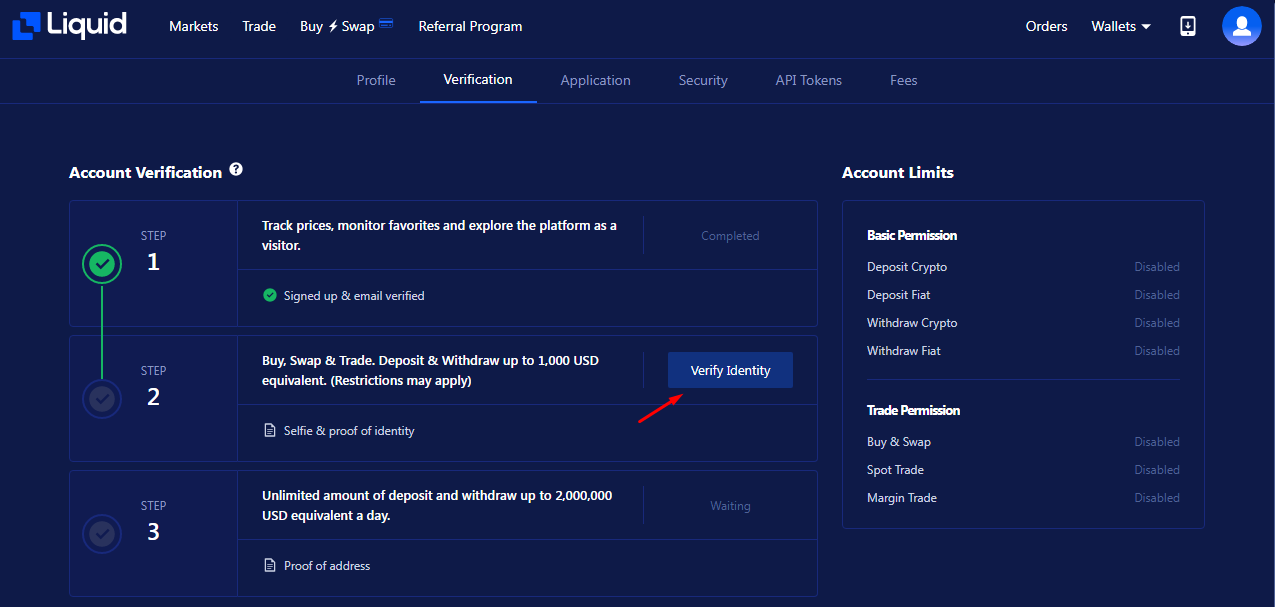Click the Account Verification help question mark
This screenshot has height=607, width=1275.
point(236,170)
